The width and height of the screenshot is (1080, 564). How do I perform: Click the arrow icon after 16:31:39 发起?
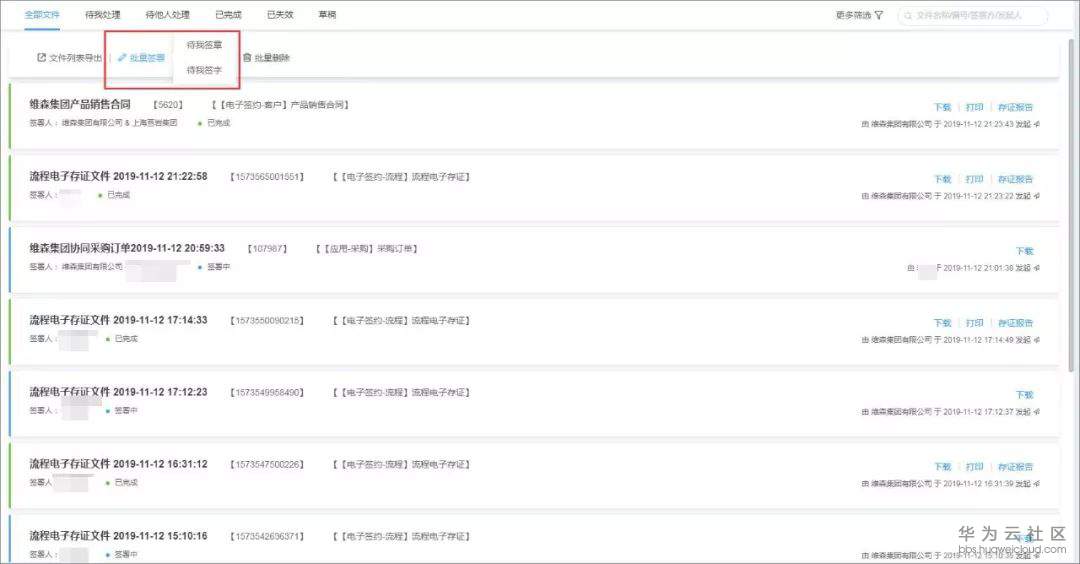click(x=1036, y=484)
